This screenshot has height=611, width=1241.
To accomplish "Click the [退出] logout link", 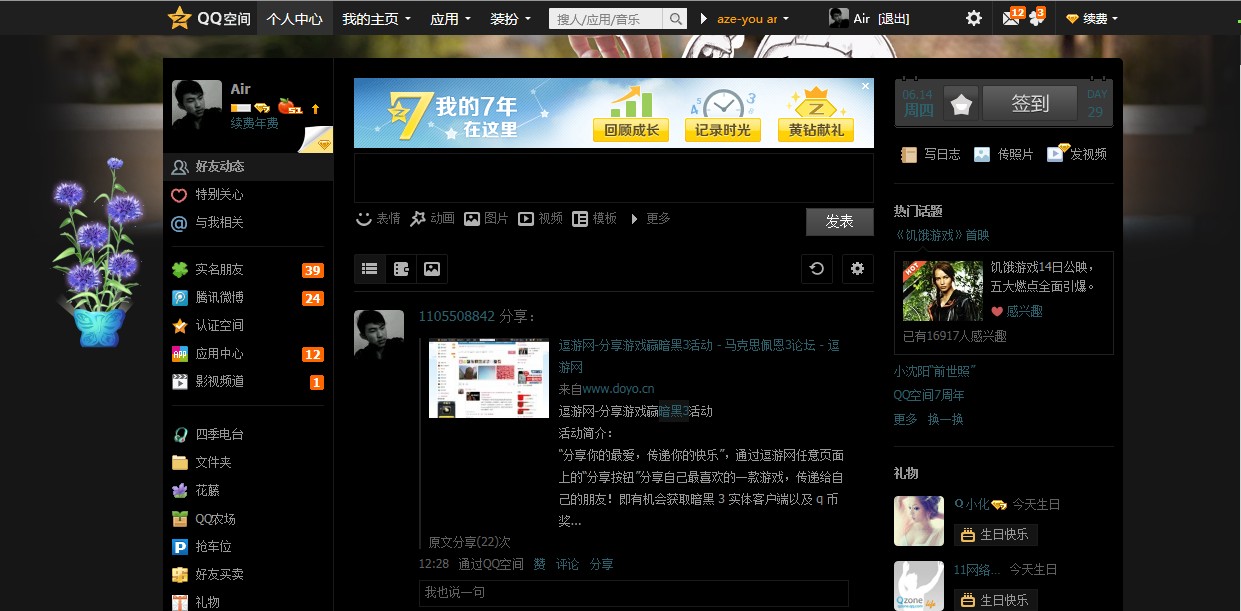I will [893, 19].
